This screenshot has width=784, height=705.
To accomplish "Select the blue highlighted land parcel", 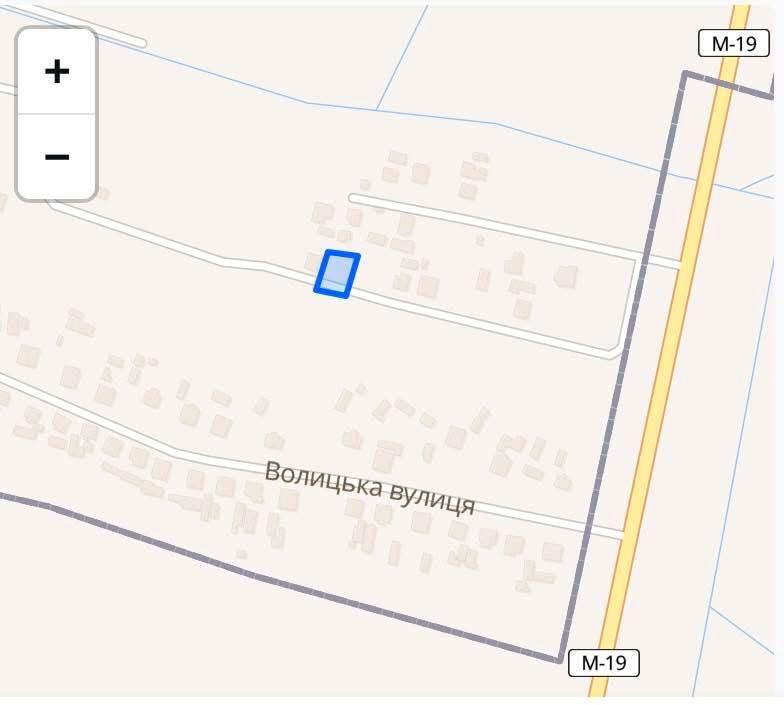I will 337,274.
